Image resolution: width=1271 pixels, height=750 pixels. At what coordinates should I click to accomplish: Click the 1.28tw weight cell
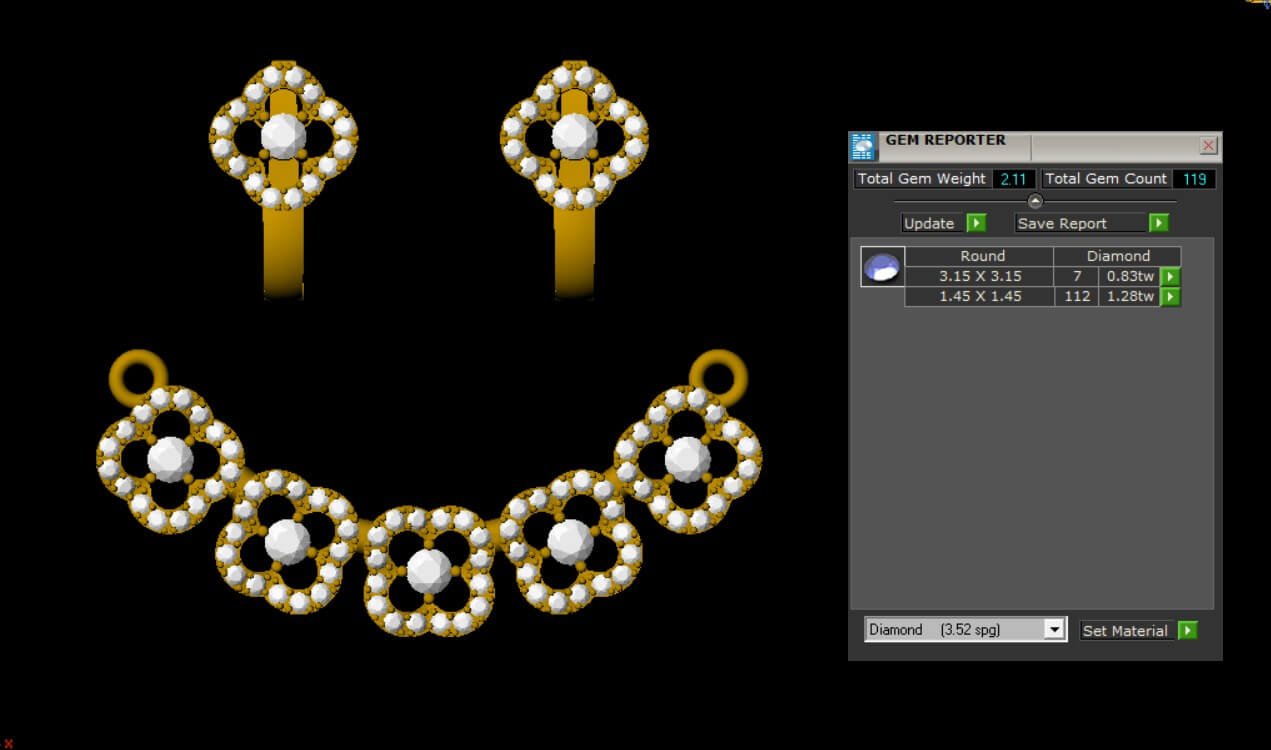point(1130,297)
